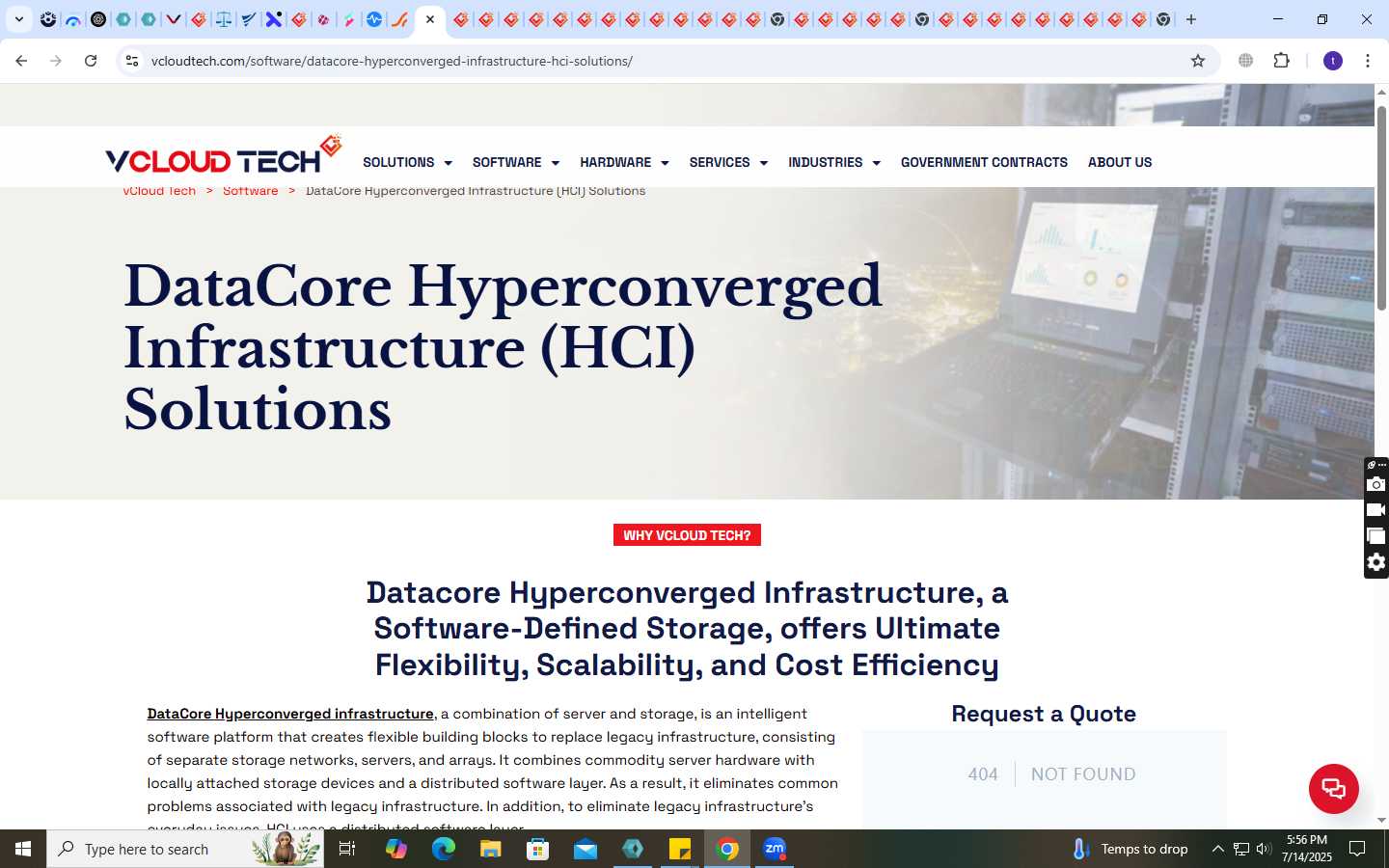Click the address bar URL field

[x=666, y=61]
